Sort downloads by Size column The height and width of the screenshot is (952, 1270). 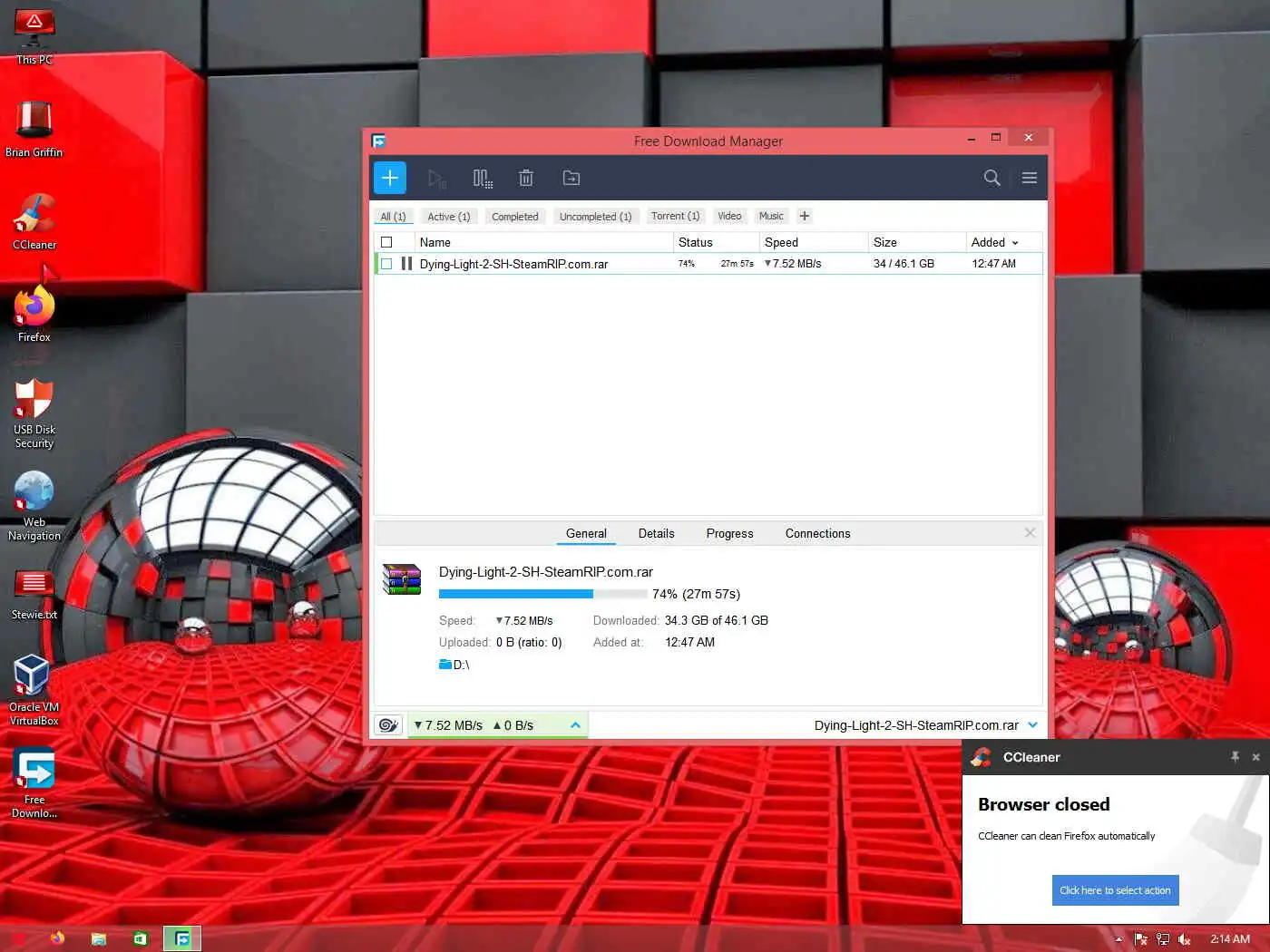[x=917, y=242]
